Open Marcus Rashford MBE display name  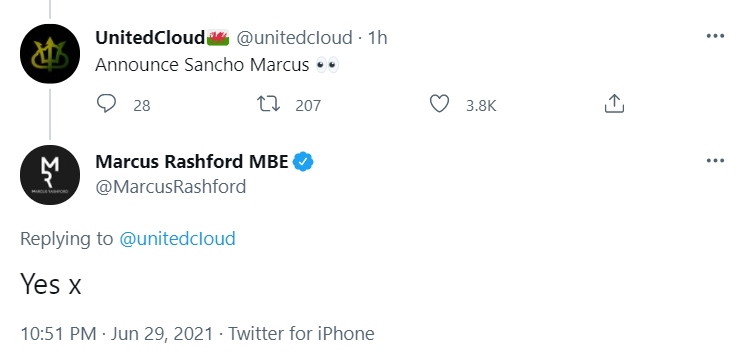192,162
